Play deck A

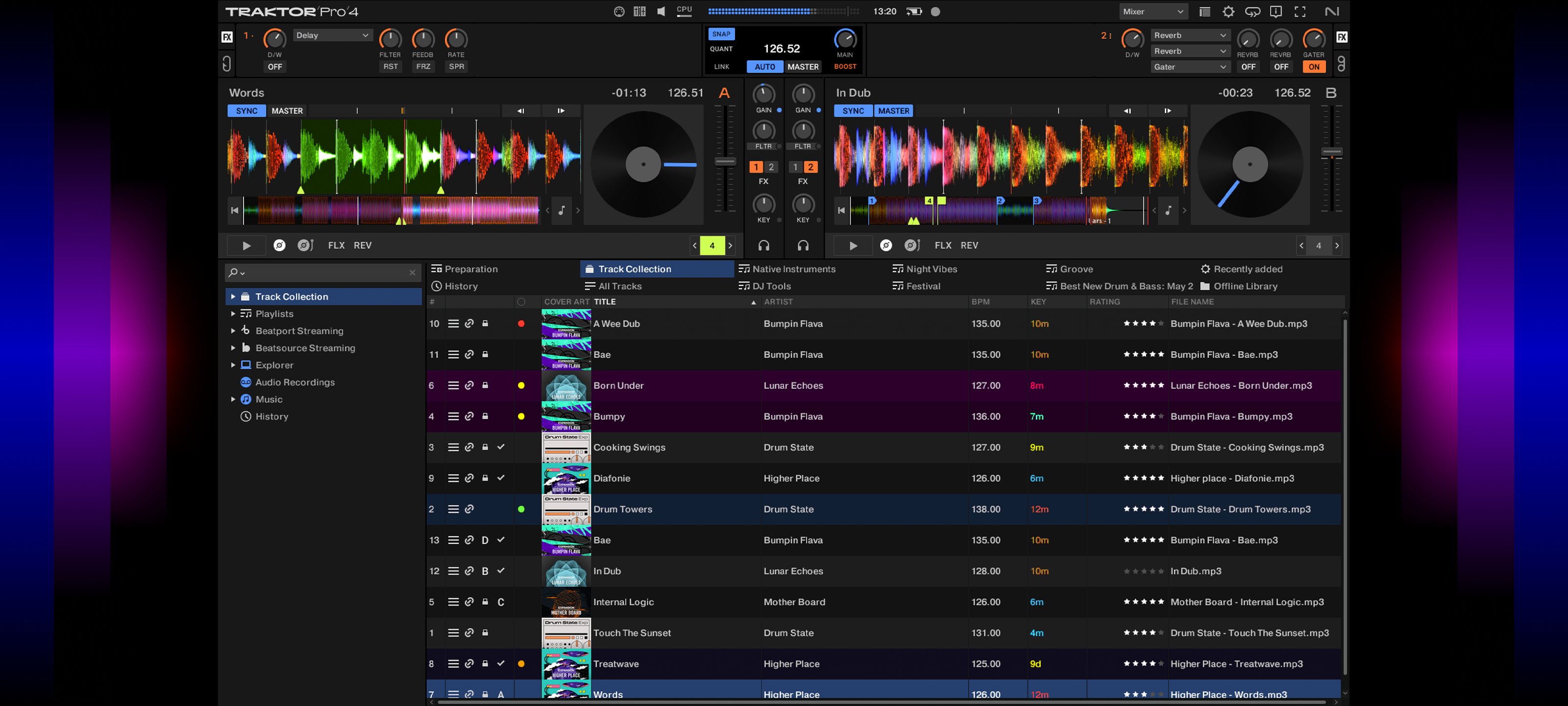[246, 246]
